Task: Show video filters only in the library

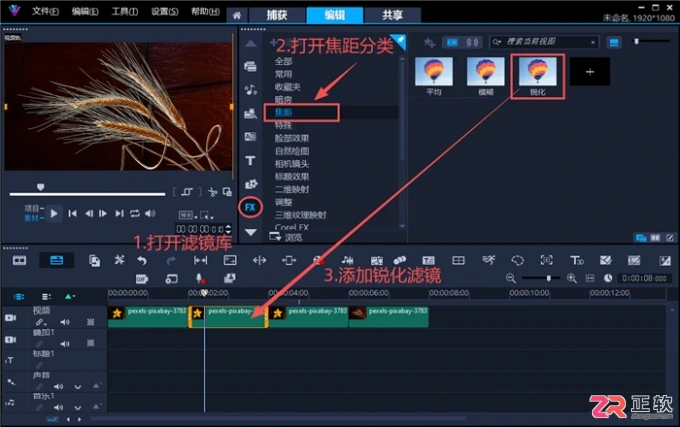Action: tap(452, 42)
